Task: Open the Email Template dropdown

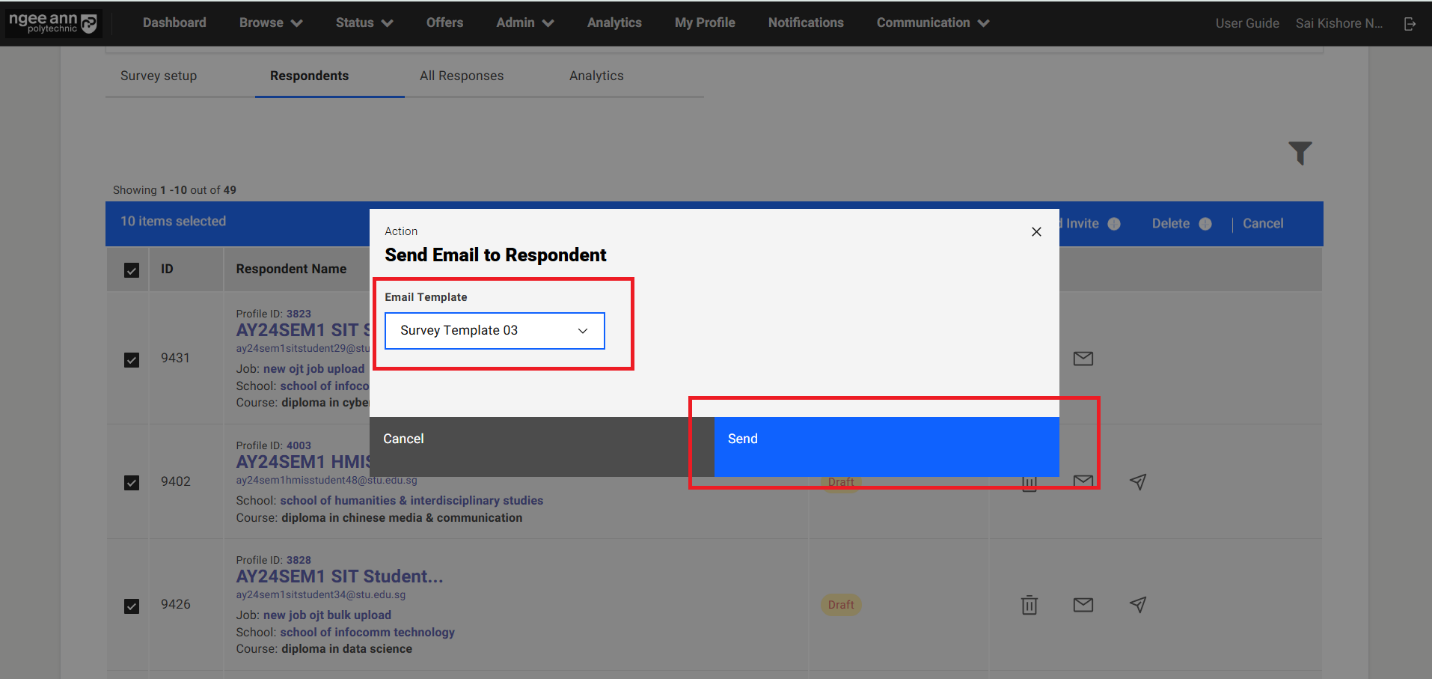Action: pos(494,330)
